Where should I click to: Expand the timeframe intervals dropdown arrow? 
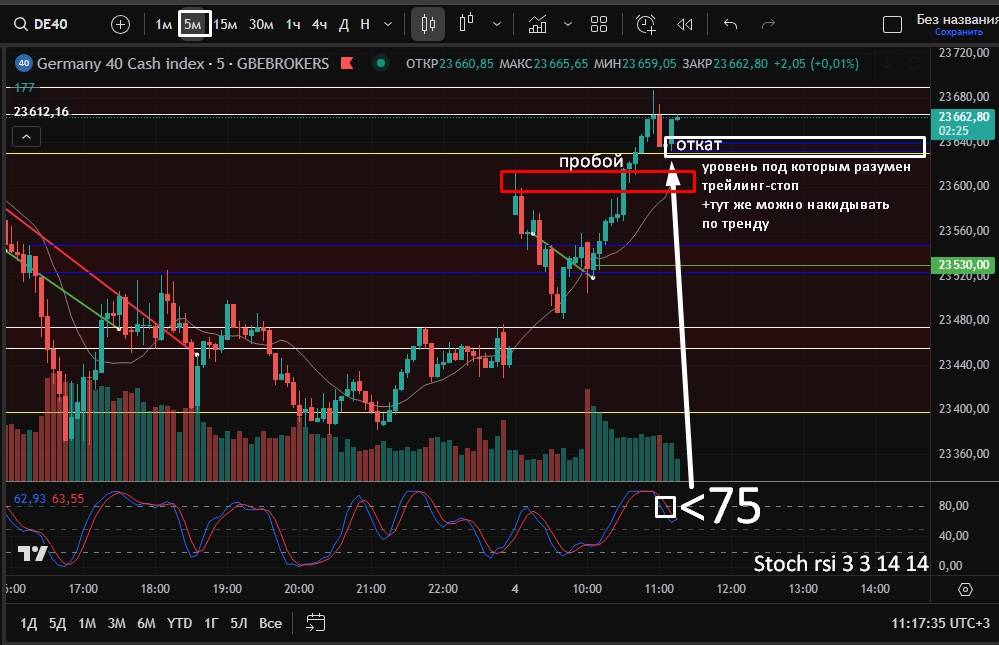(x=389, y=24)
